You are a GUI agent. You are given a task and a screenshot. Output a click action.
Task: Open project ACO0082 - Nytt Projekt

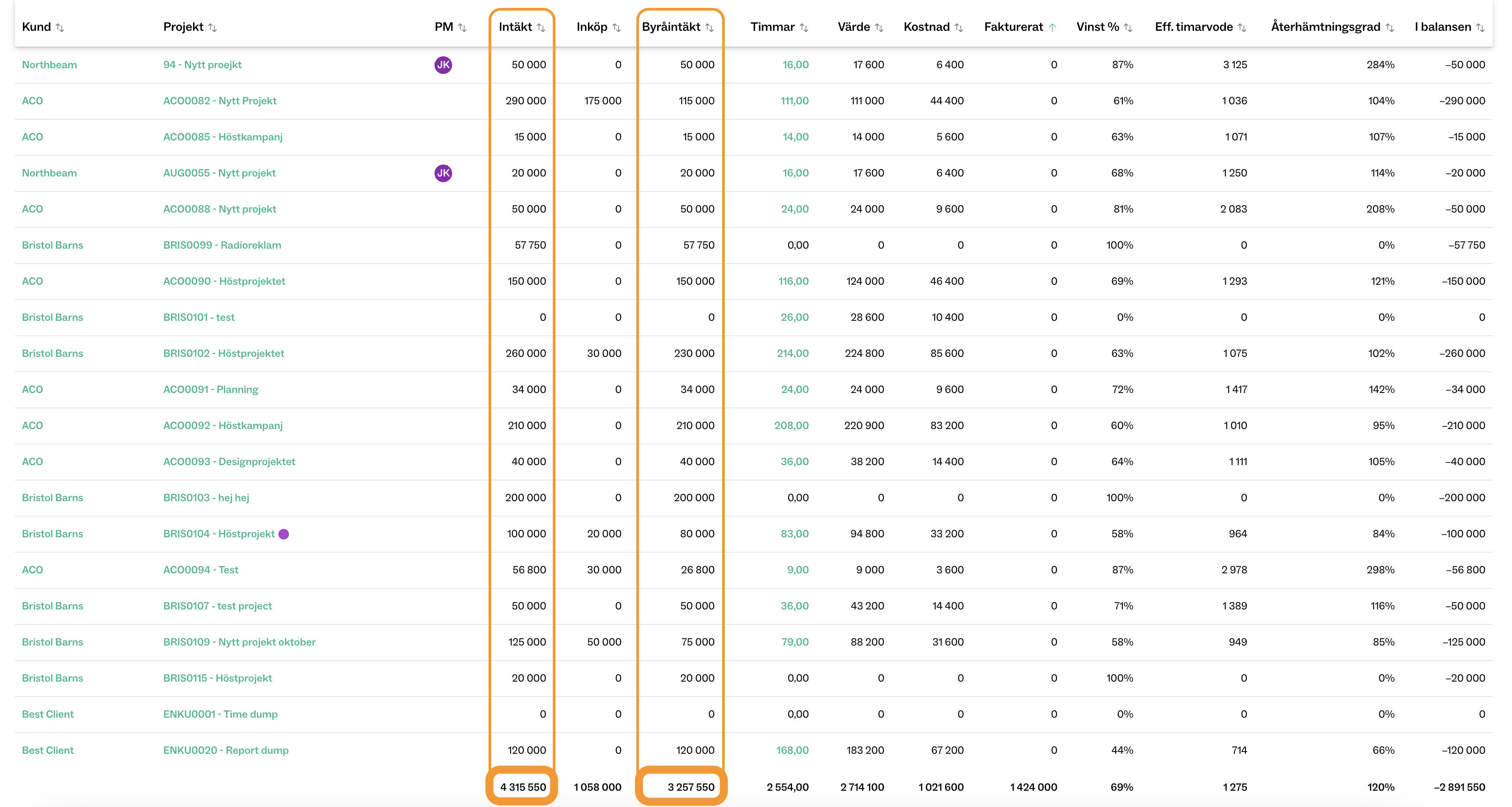pos(219,101)
